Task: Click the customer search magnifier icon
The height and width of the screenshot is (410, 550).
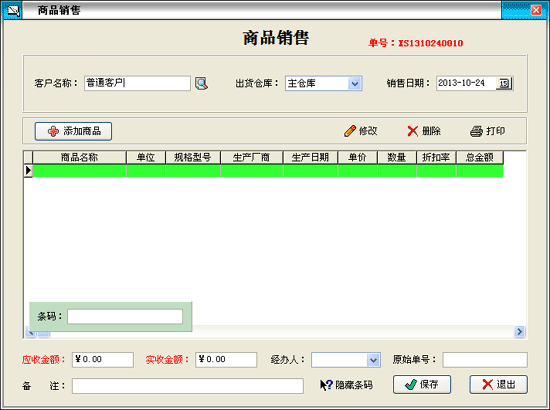Action: 201,83
